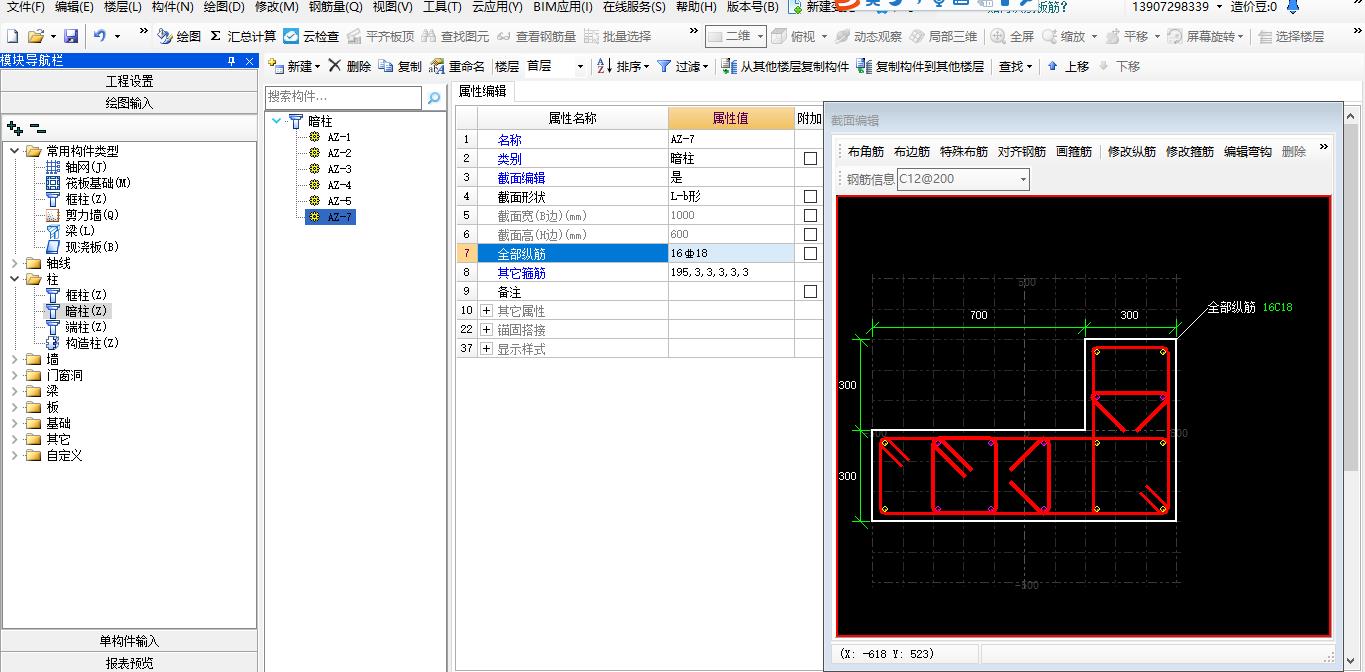Delete the selected component with 删除
The height and width of the screenshot is (672, 1365).
pos(350,66)
